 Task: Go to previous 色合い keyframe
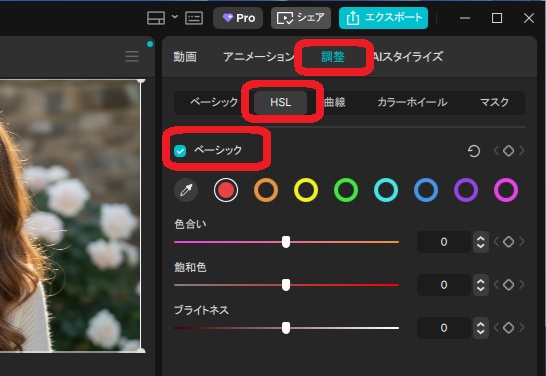pyautogui.click(x=496, y=242)
